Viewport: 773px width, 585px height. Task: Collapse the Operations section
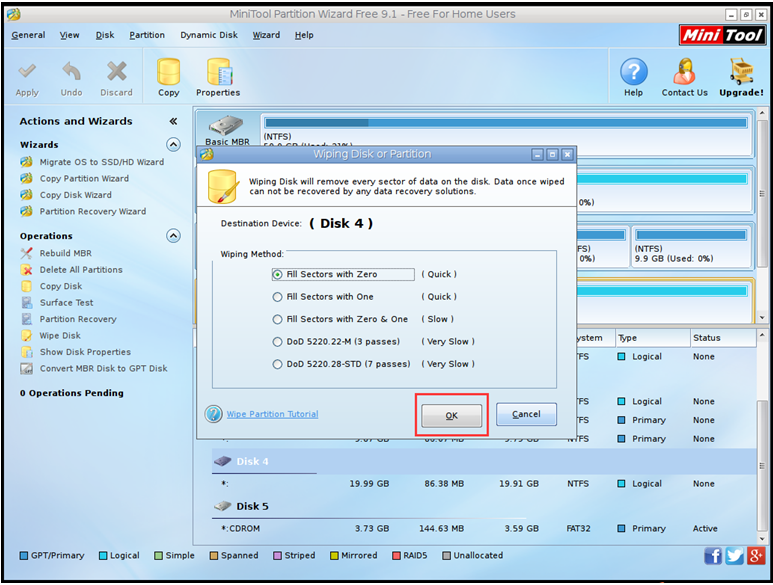coord(173,236)
